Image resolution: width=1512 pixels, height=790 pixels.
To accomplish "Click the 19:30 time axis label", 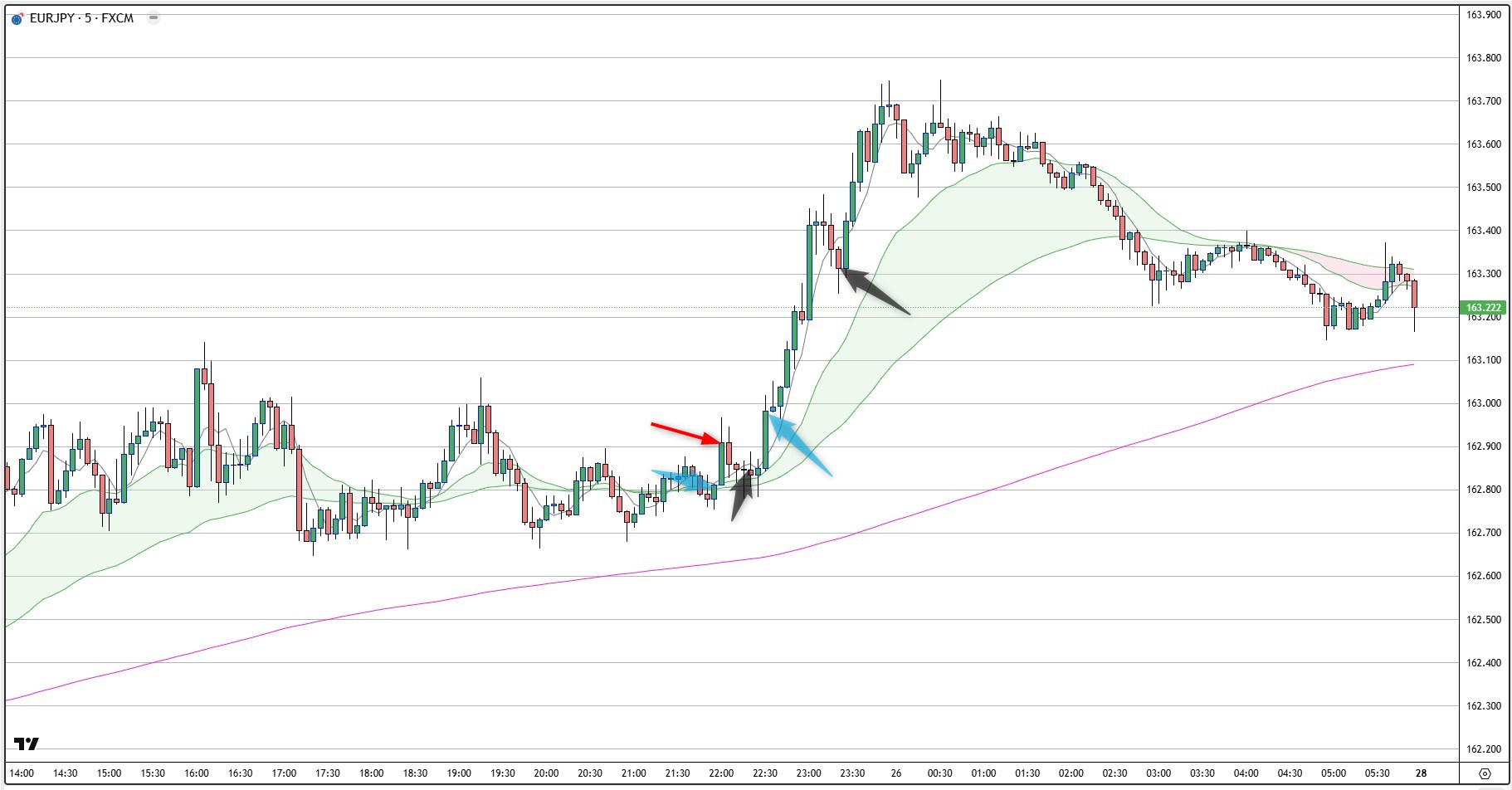I will [503, 773].
